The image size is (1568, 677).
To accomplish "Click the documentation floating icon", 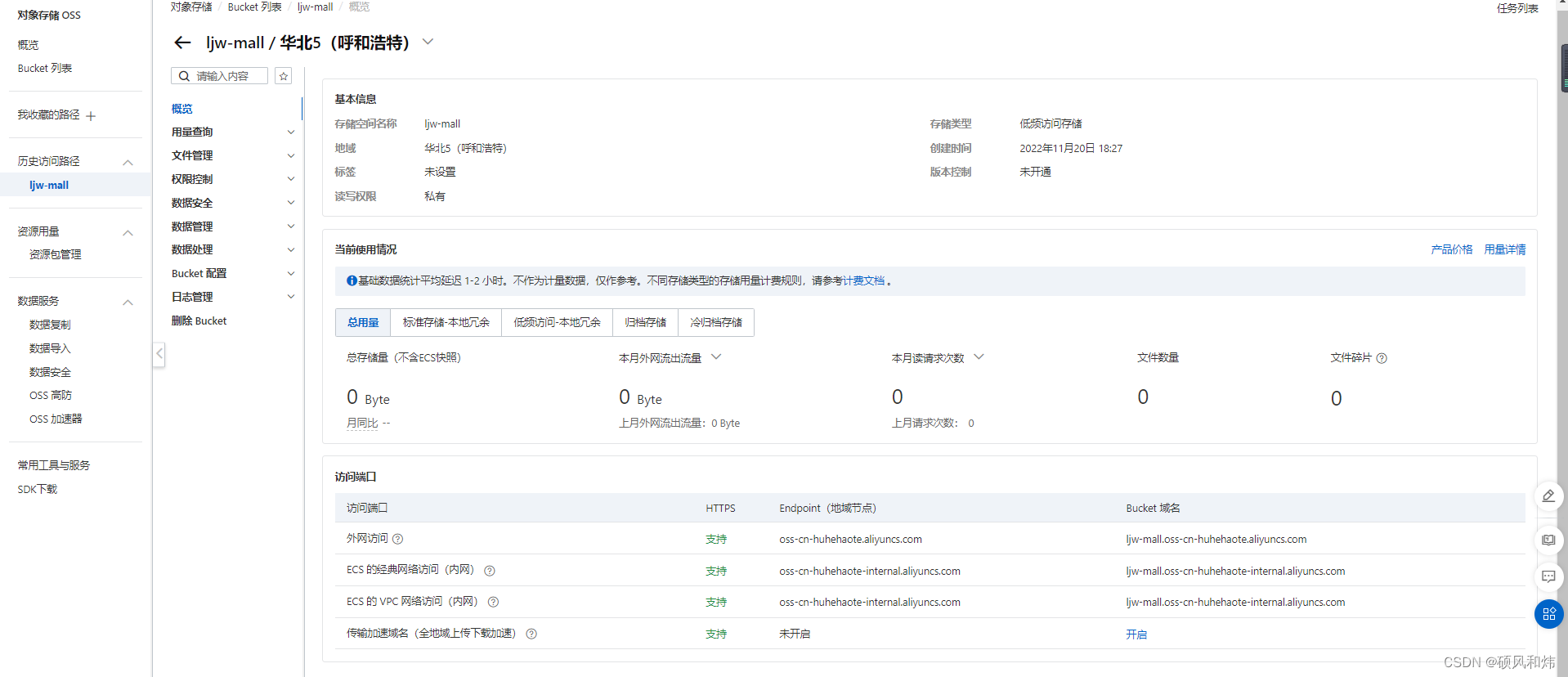I will point(1548,540).
